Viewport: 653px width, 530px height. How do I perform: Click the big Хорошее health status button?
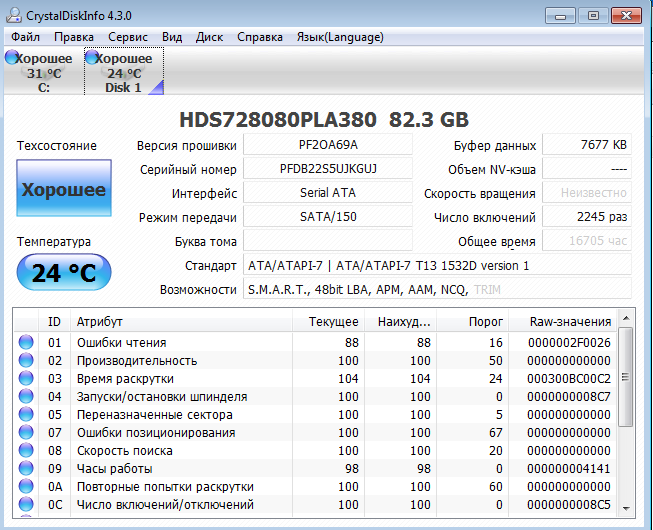point(64,188)
